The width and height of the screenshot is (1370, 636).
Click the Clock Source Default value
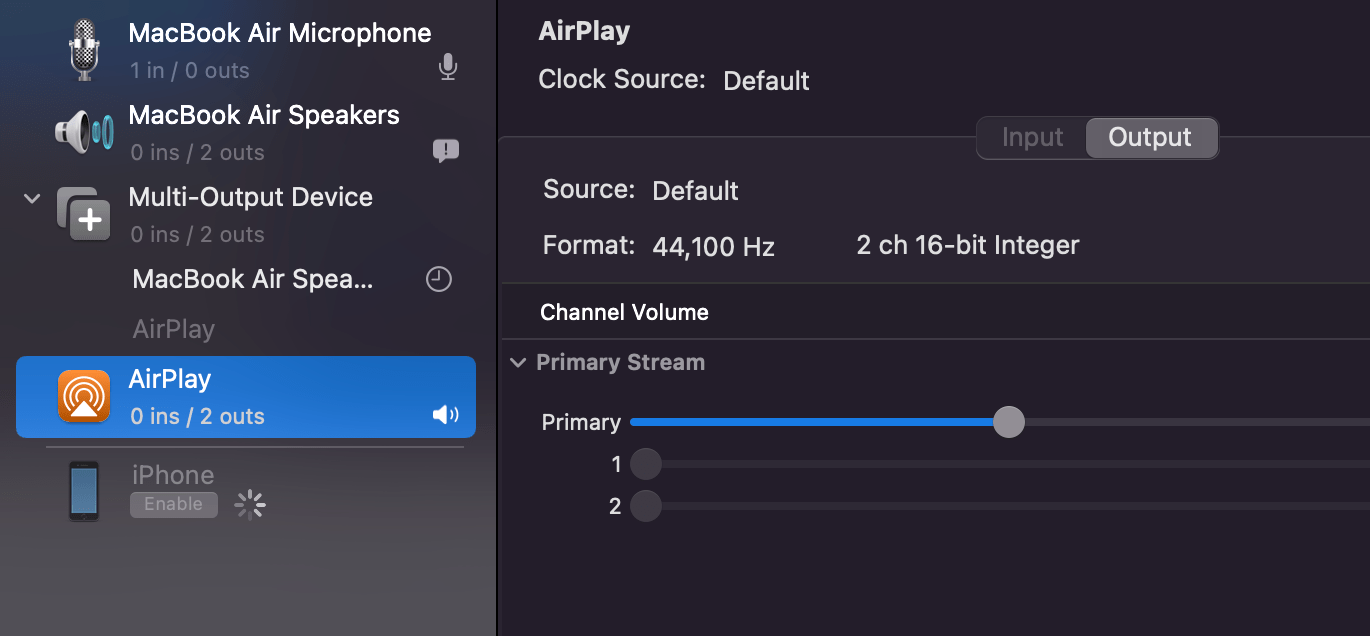766,80
